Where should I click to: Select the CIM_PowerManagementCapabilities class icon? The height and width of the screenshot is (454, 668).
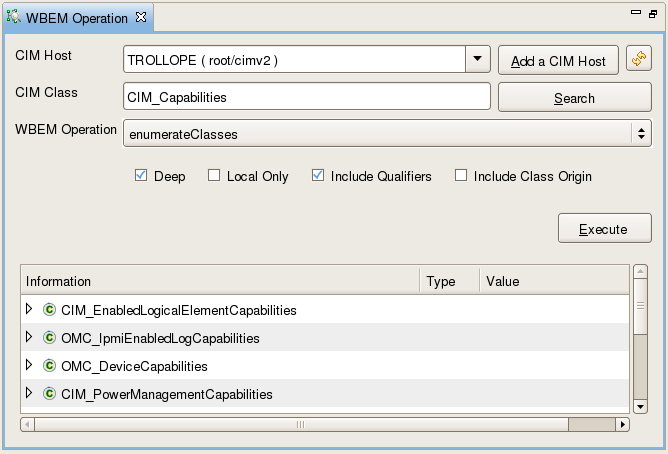[x=49, y=394]
